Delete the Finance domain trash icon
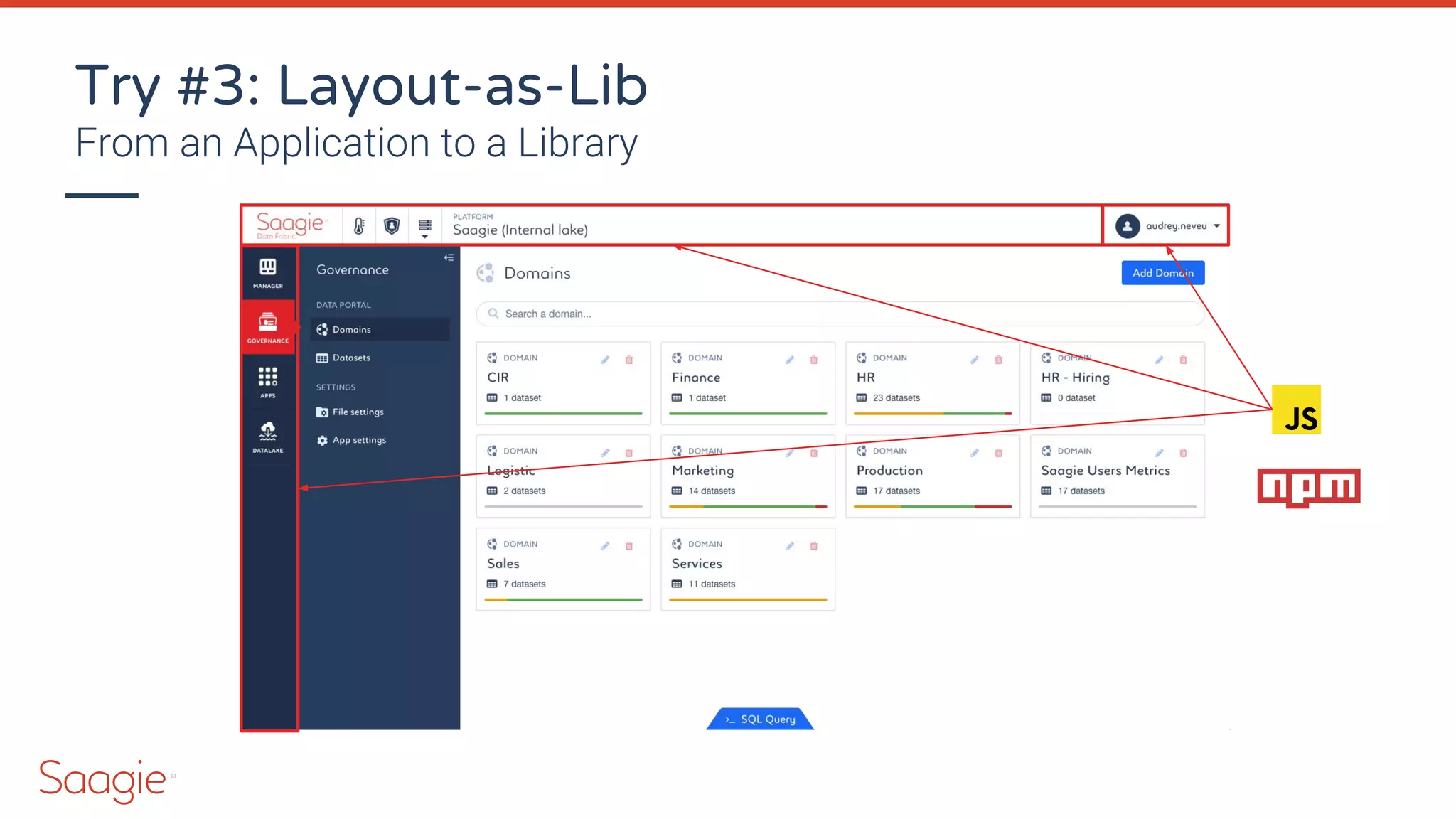The image size is (1456, 819). [x=813, y=360]
